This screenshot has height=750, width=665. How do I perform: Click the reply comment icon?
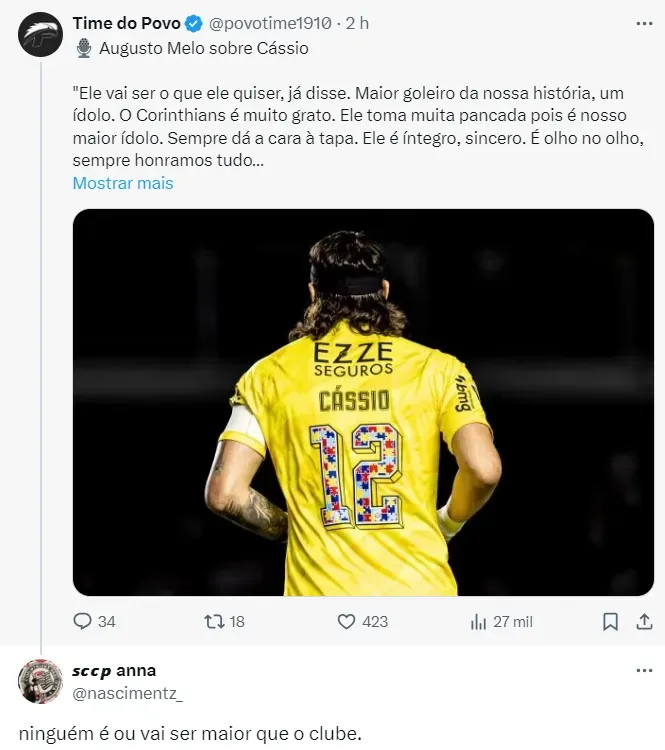tap(83, 621)
